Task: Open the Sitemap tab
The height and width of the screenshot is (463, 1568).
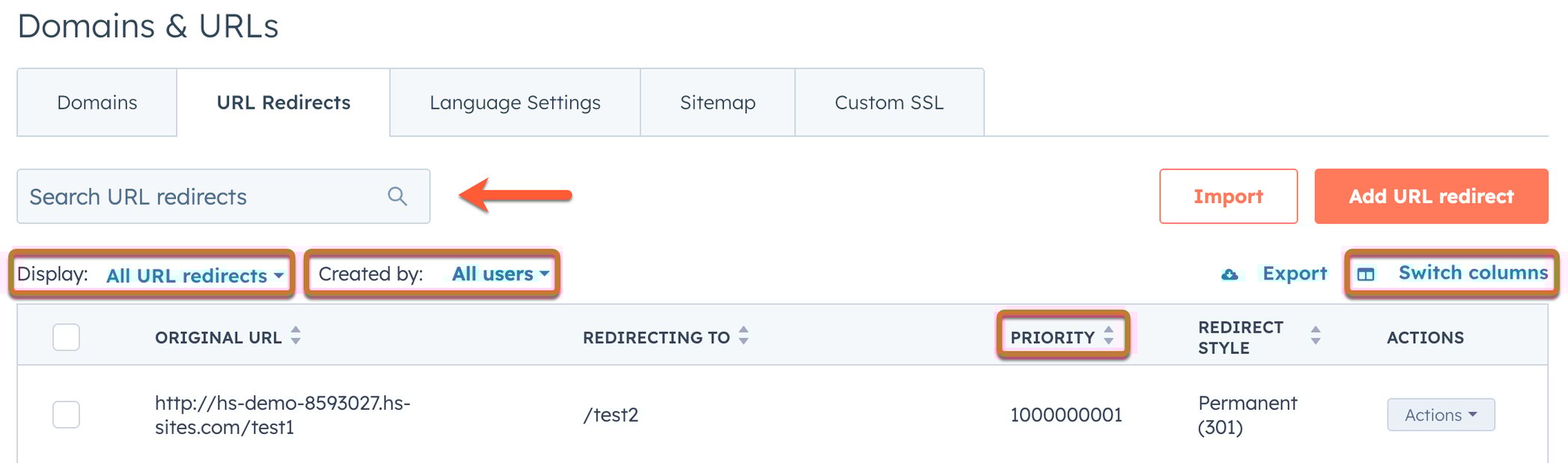Action: coord(717,103)
